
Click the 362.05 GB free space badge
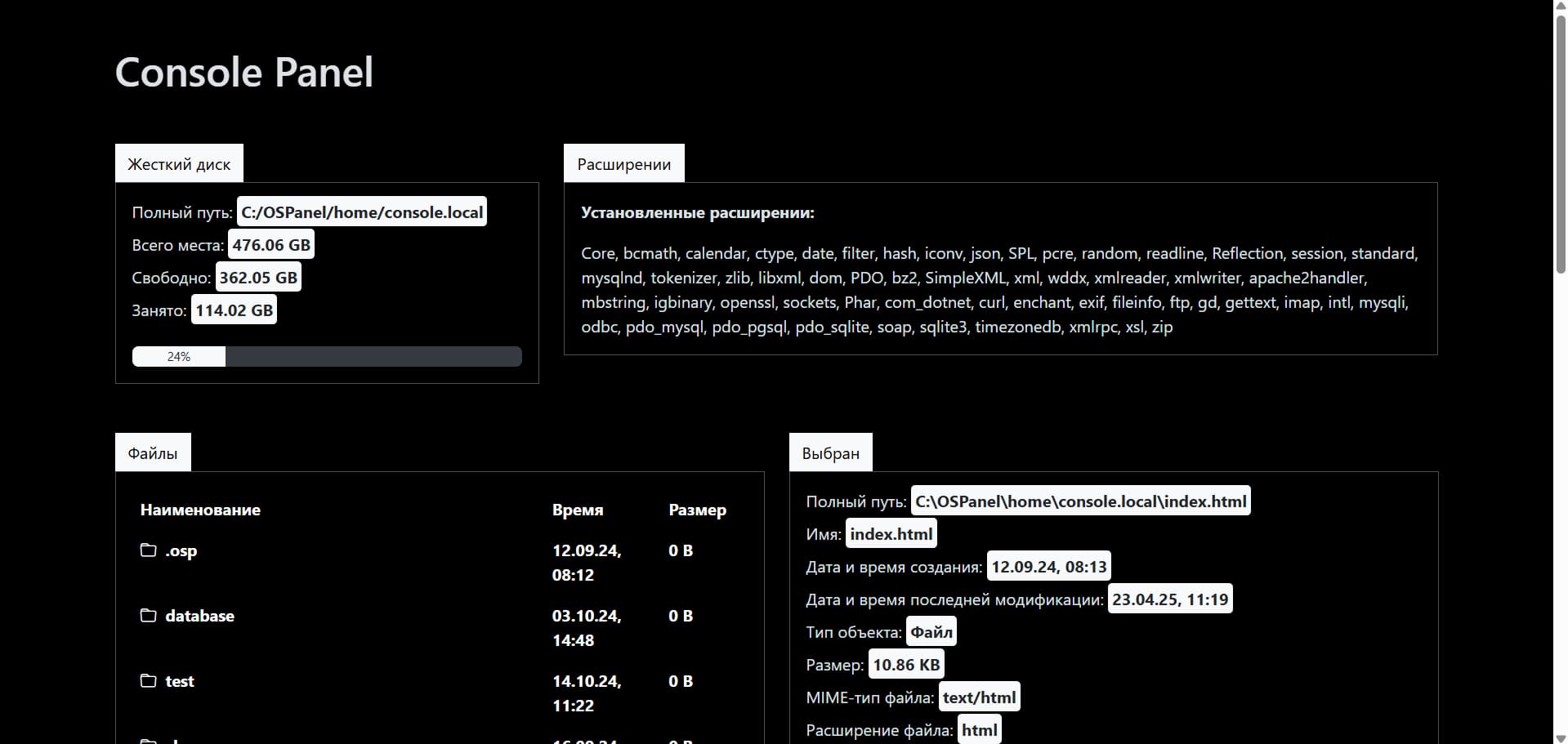click(258, 278)
